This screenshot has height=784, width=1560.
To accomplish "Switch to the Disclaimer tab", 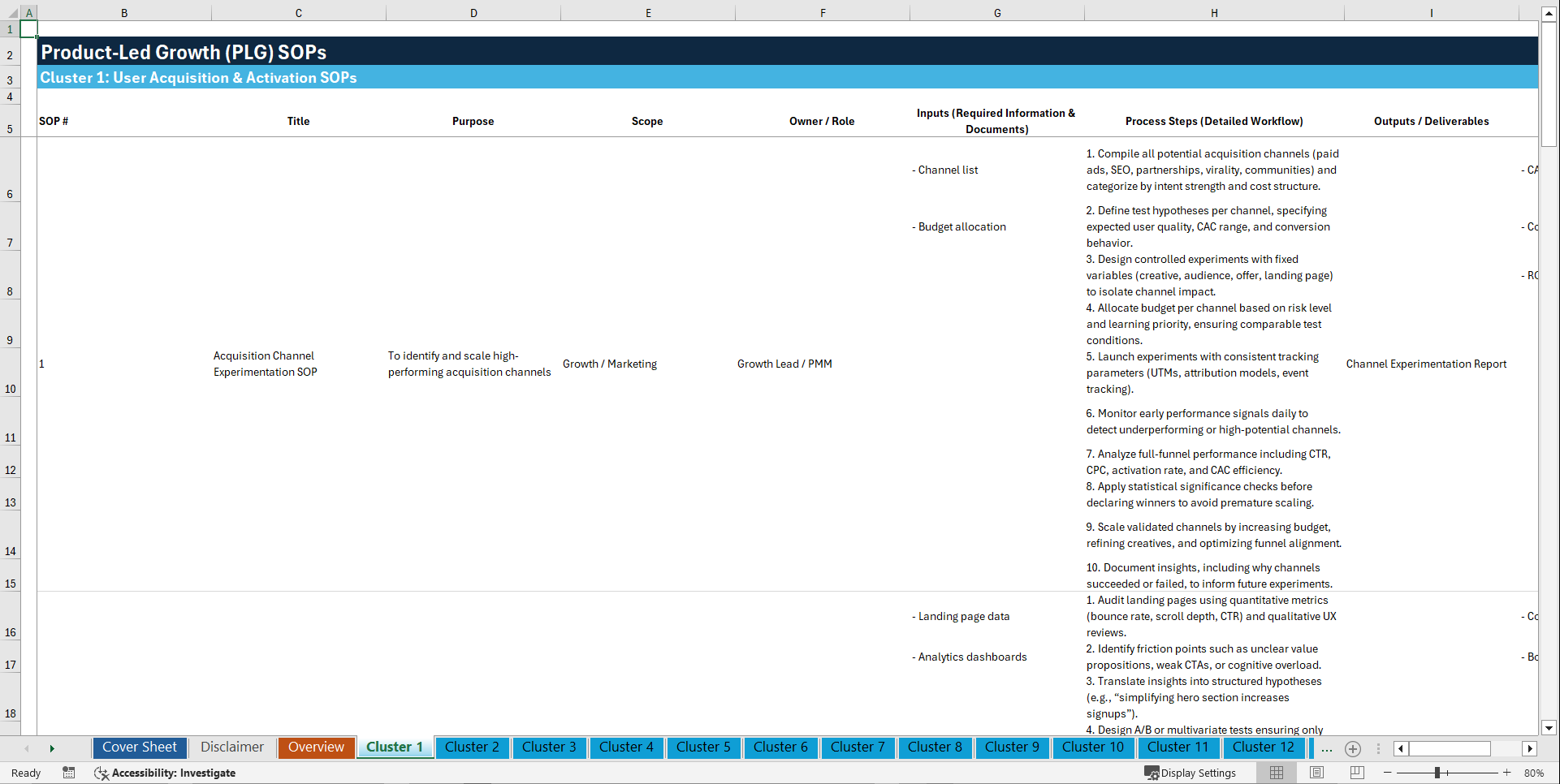I will click(231, 747).
